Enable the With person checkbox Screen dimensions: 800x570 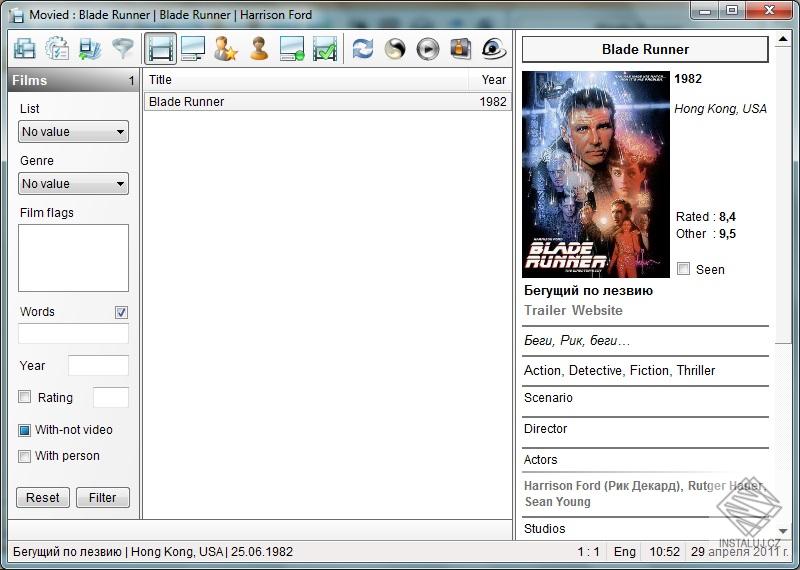[x=24, y=456]
